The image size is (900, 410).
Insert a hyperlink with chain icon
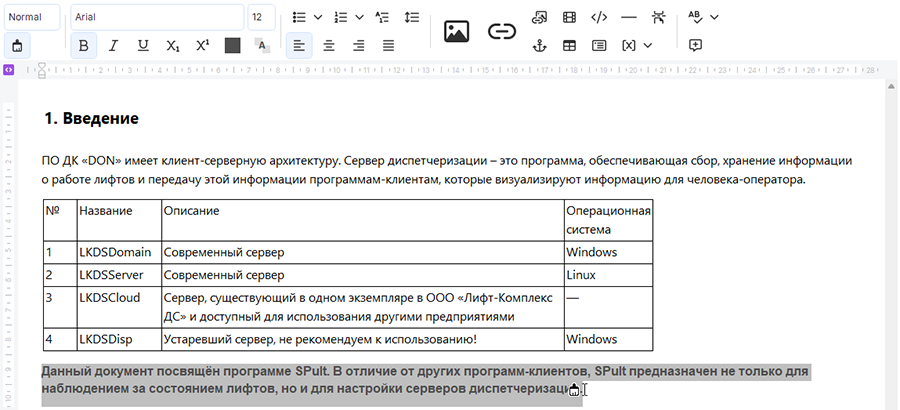502,32
